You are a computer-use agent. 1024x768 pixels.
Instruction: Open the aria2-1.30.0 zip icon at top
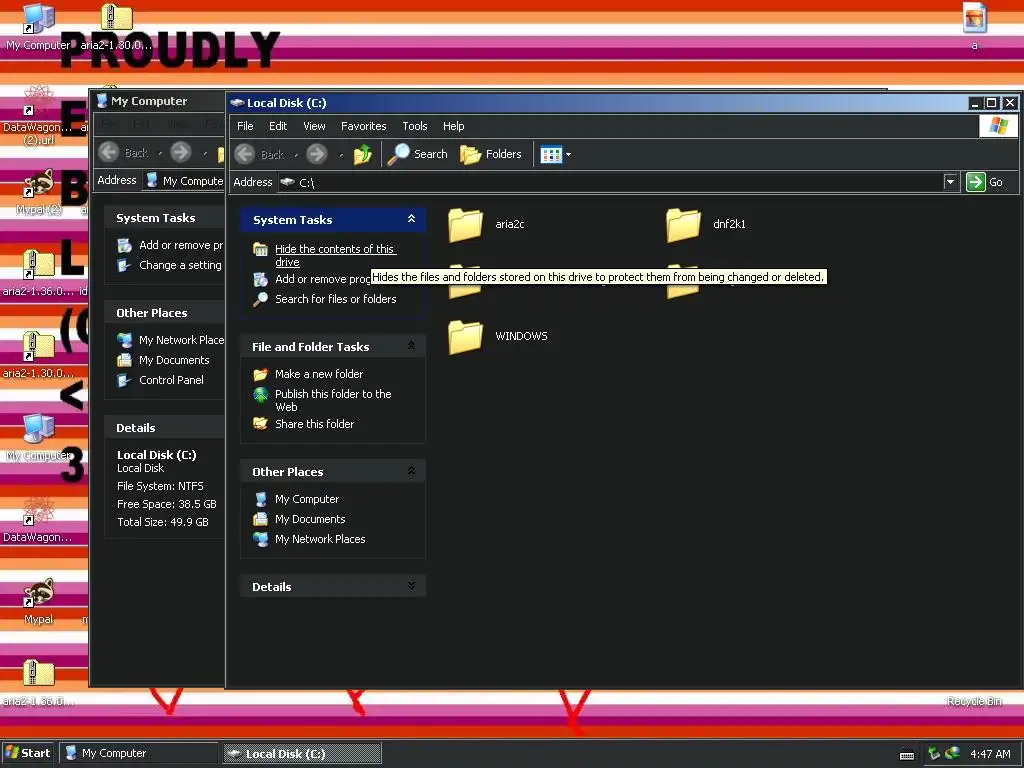[116, 27]
